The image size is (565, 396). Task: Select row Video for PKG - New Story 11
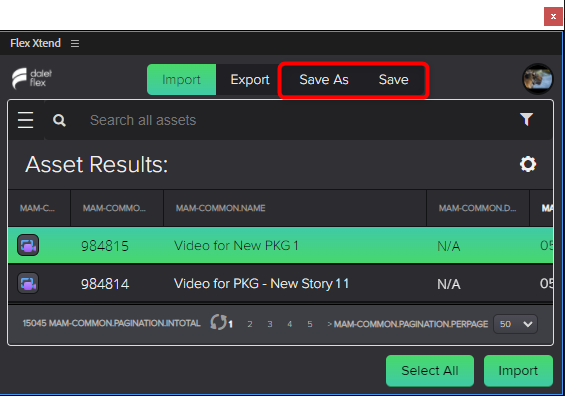coord(280,284)
